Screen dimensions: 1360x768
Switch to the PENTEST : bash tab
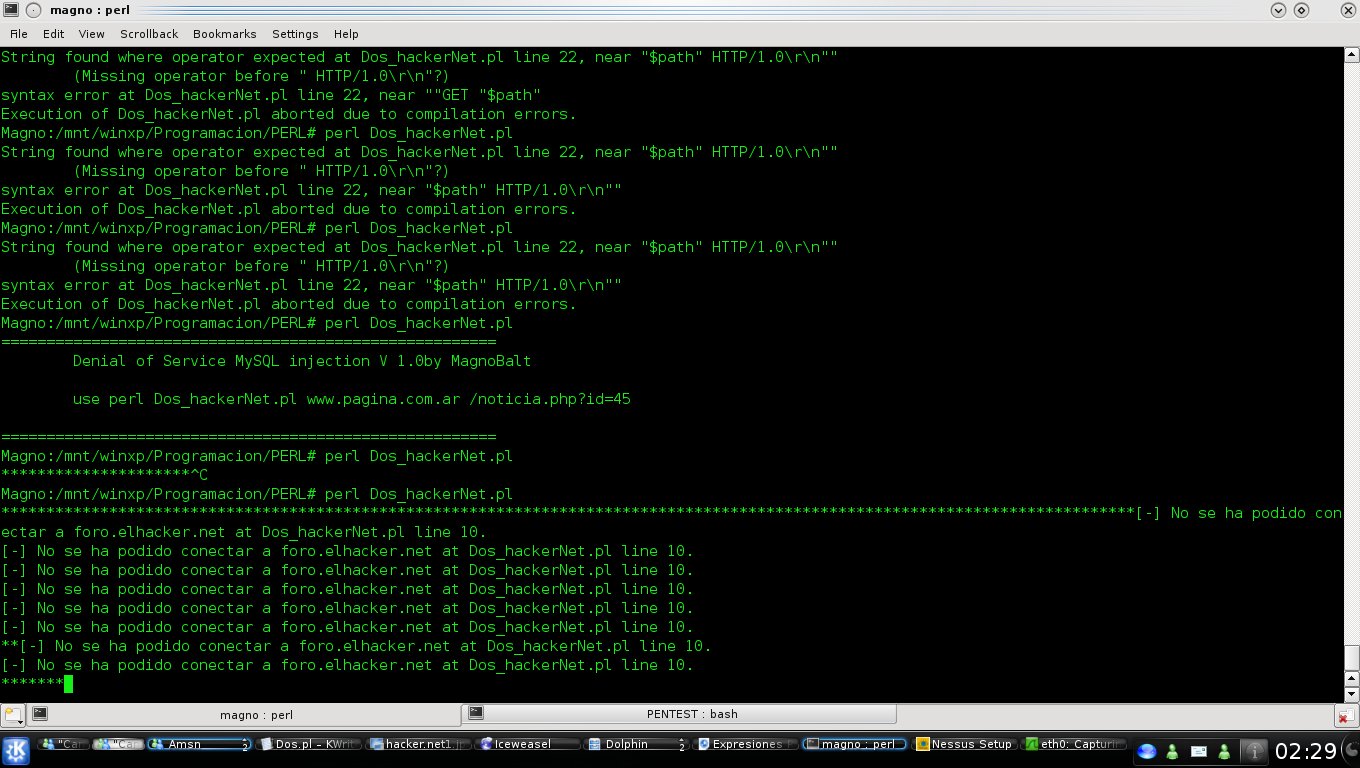pos(681,714)
